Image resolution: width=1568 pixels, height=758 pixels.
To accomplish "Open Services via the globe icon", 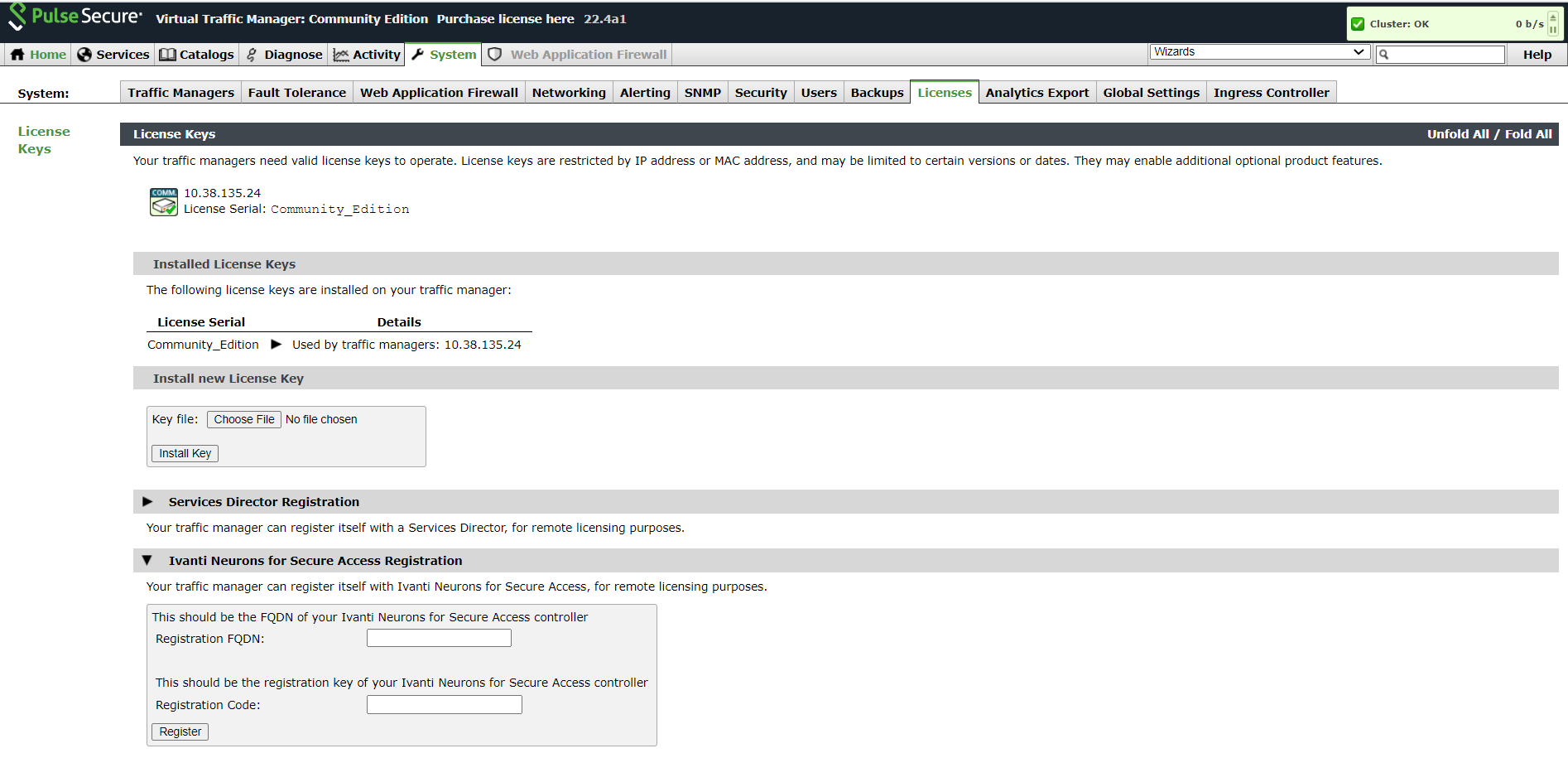I will (84, 55).
